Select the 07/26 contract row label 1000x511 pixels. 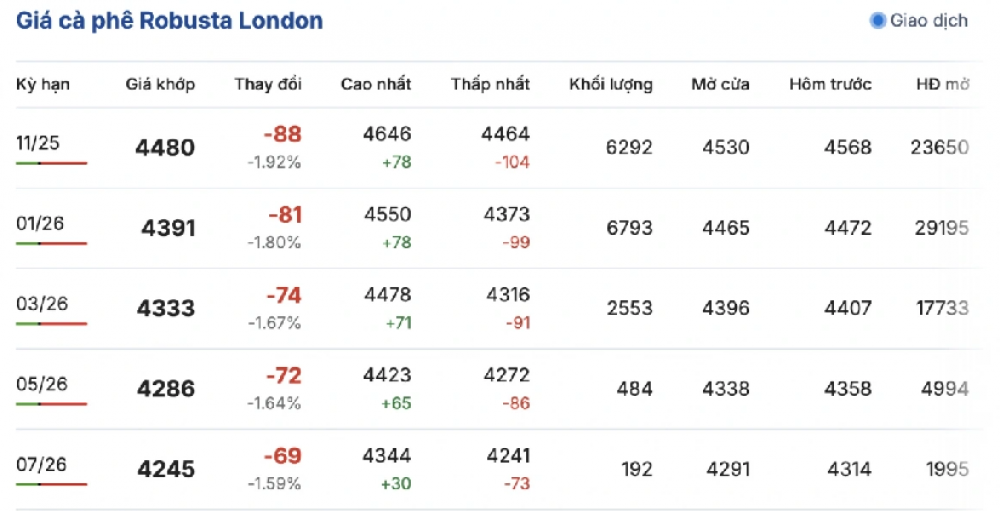(x=42, y=464)
